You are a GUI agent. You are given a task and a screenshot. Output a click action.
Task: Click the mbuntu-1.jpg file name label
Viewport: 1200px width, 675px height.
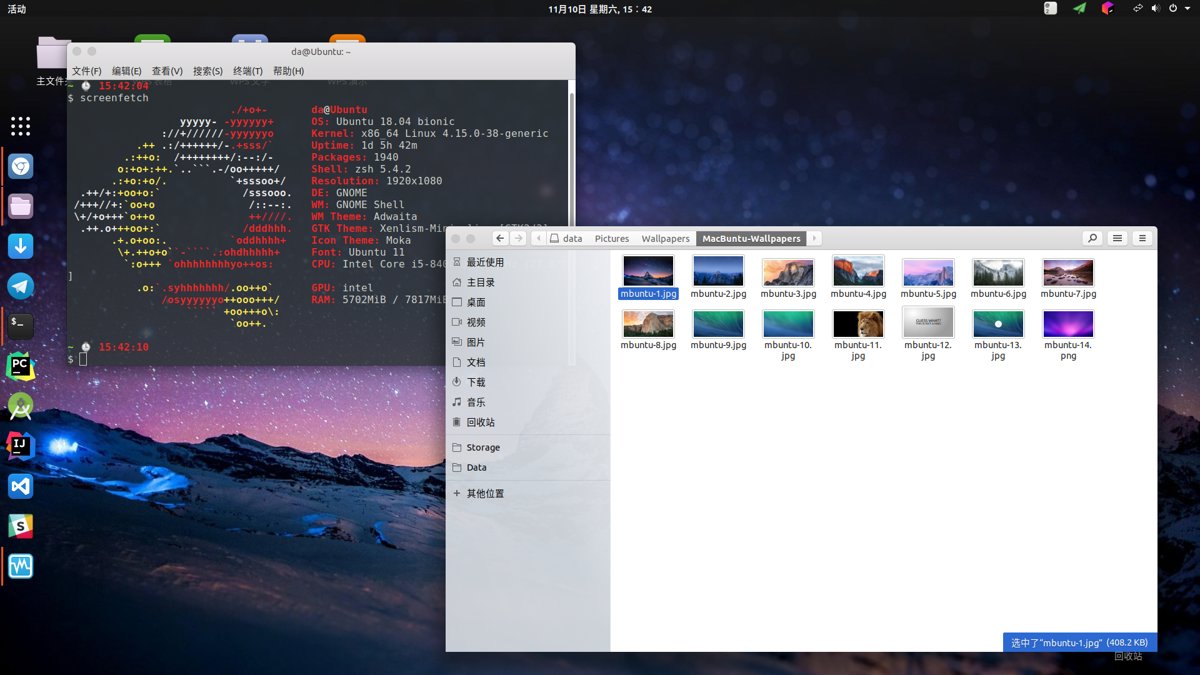648,294
